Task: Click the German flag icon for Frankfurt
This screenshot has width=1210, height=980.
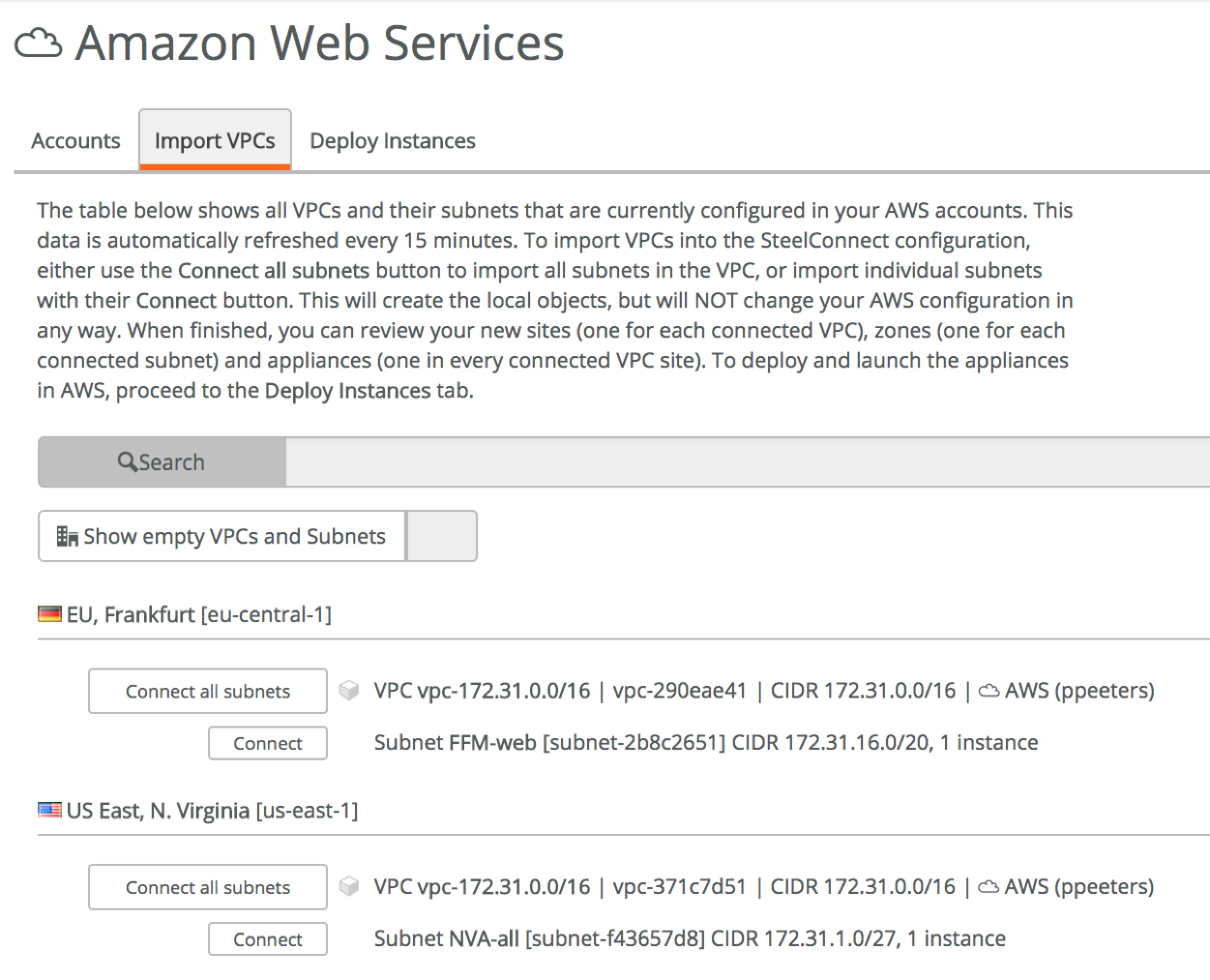Action: pyautogui.click(x=49, y=614)
